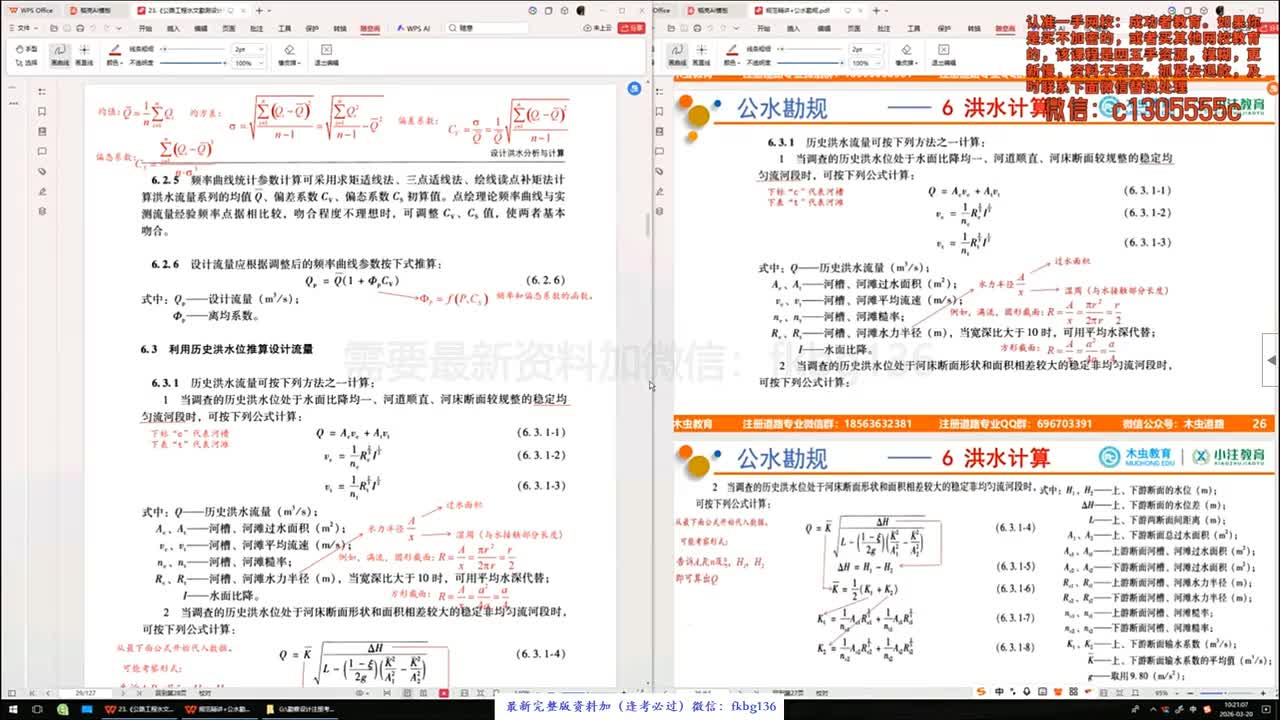Open pen color picker in left window
1280x720 pixels.
[x=114, y=55]
